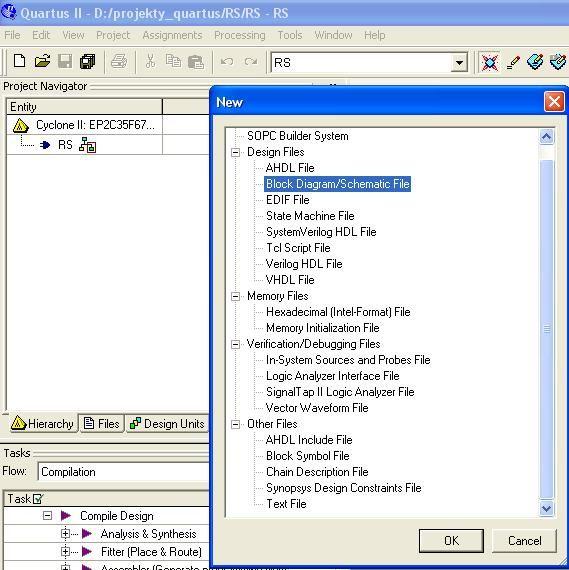This screenshot has height=570, width=569.
Task: Click the Save All toolbar icon
Action: click(x=87, y=61)
